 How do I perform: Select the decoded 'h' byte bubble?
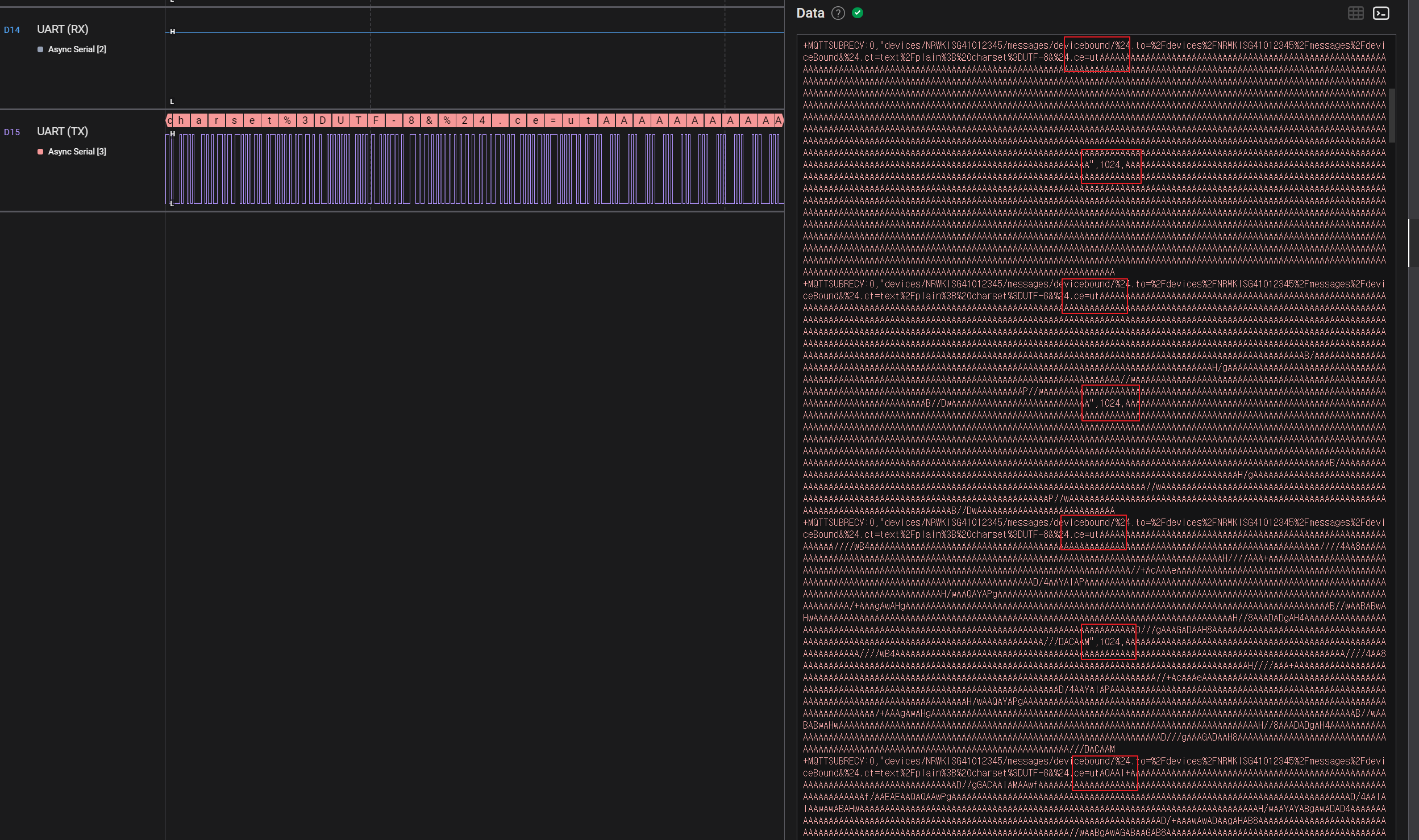coord(181,120)
